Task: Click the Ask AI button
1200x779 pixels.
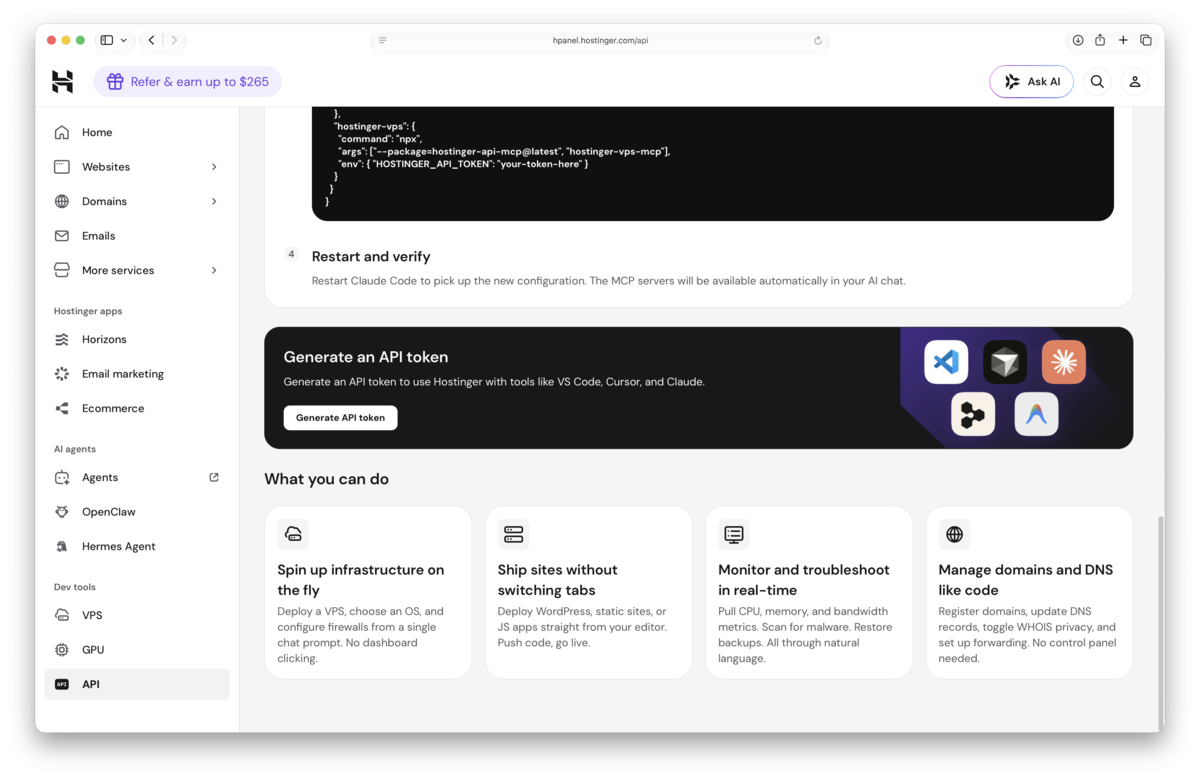Action: pyautogui.click(x=1031, y=82)
